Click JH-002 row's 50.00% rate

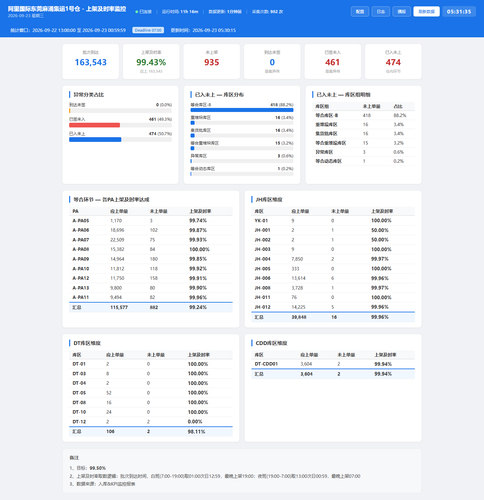(380, 240)
